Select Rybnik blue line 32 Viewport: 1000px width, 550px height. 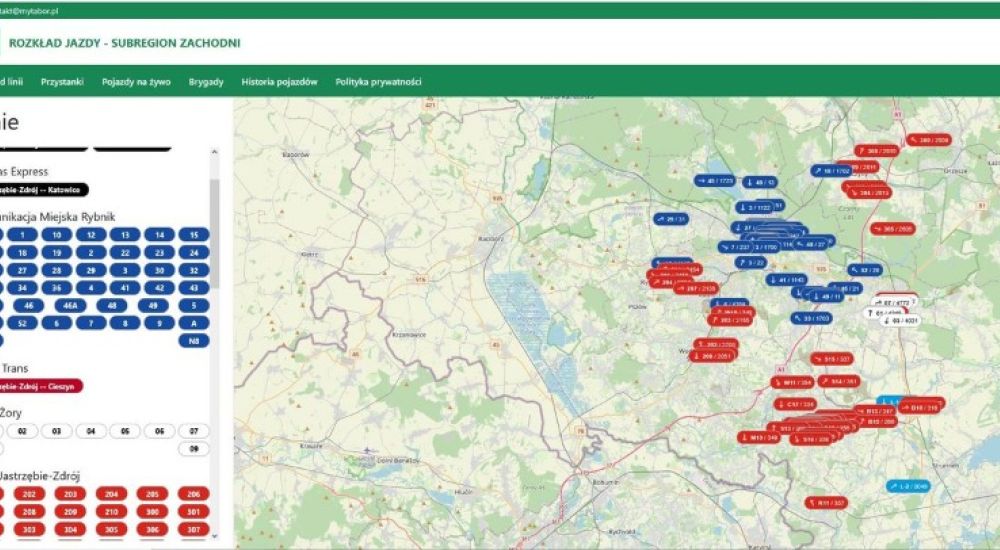[x=194, y=270]
